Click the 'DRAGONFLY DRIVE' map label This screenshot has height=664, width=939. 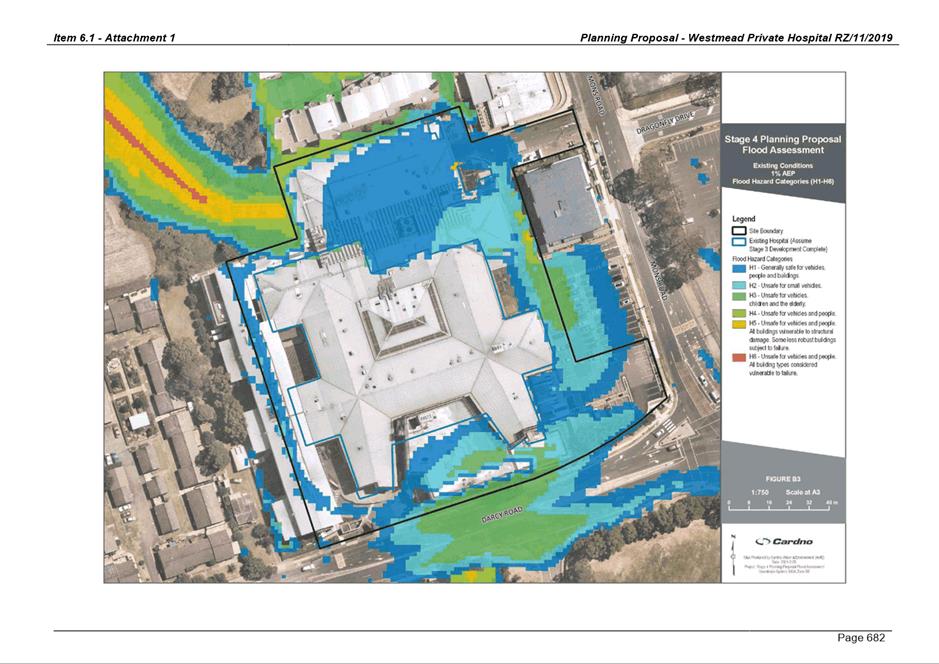tap(665, 123)
